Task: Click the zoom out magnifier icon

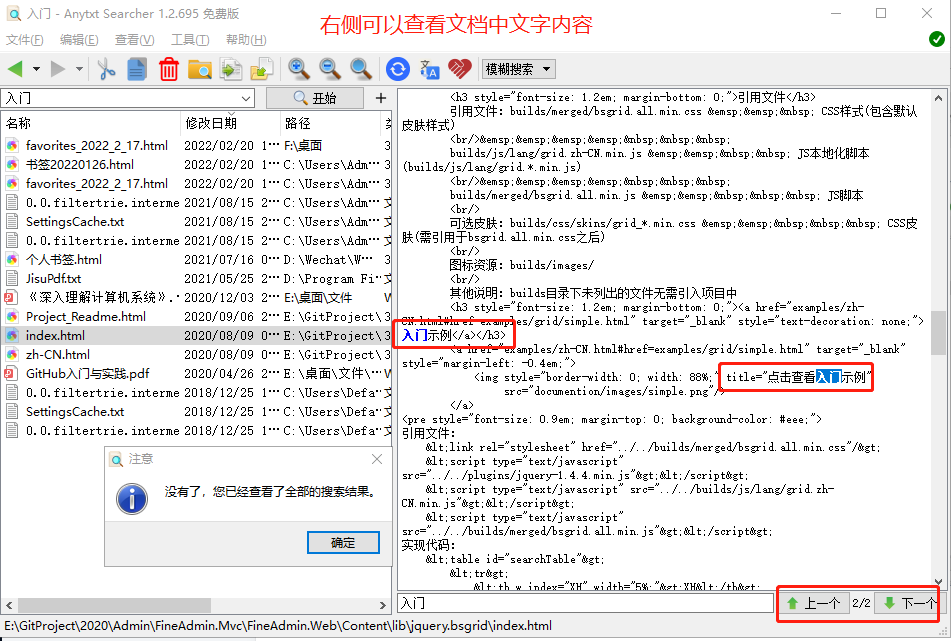Action: coord(330,69)
